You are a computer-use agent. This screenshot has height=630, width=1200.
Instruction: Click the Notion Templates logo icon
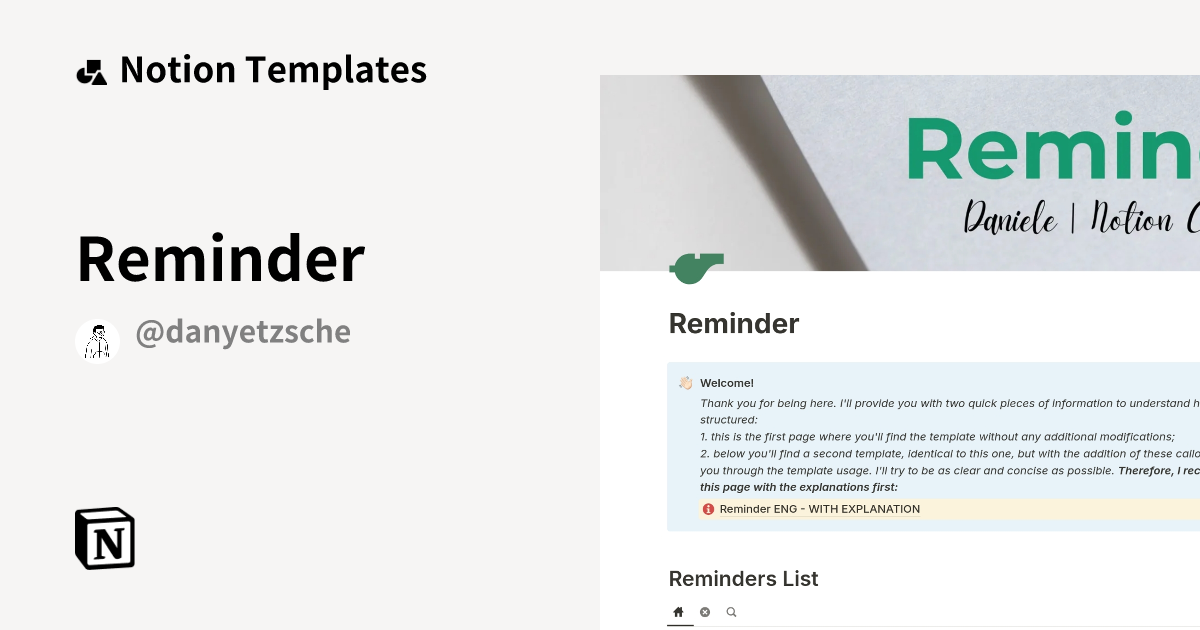(91, 70)
